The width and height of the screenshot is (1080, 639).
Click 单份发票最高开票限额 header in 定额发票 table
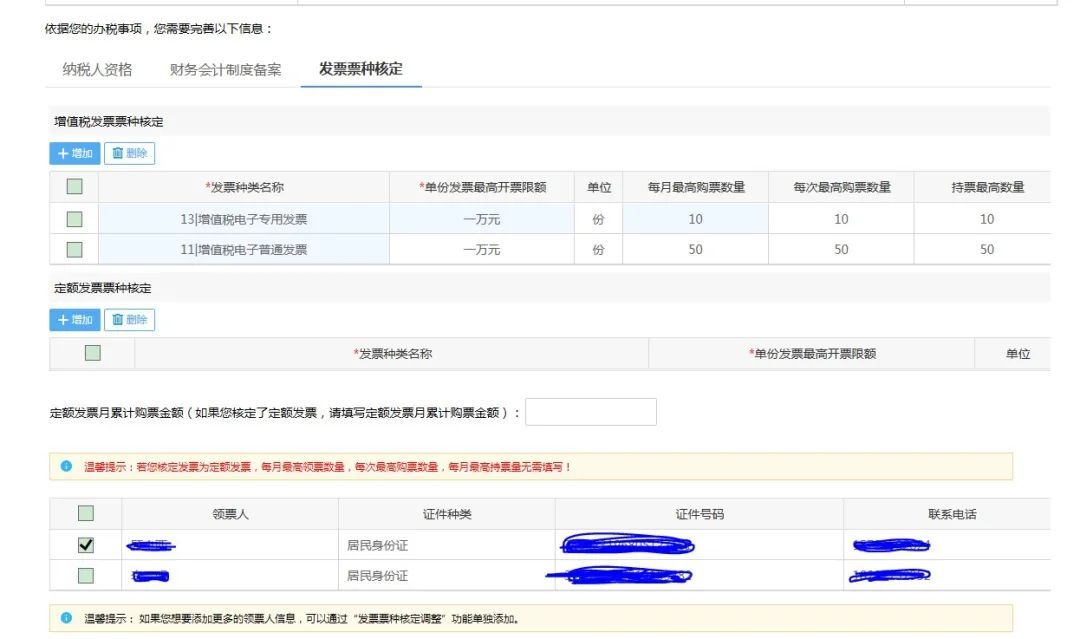pyautogui.click(x=812, y=354)
